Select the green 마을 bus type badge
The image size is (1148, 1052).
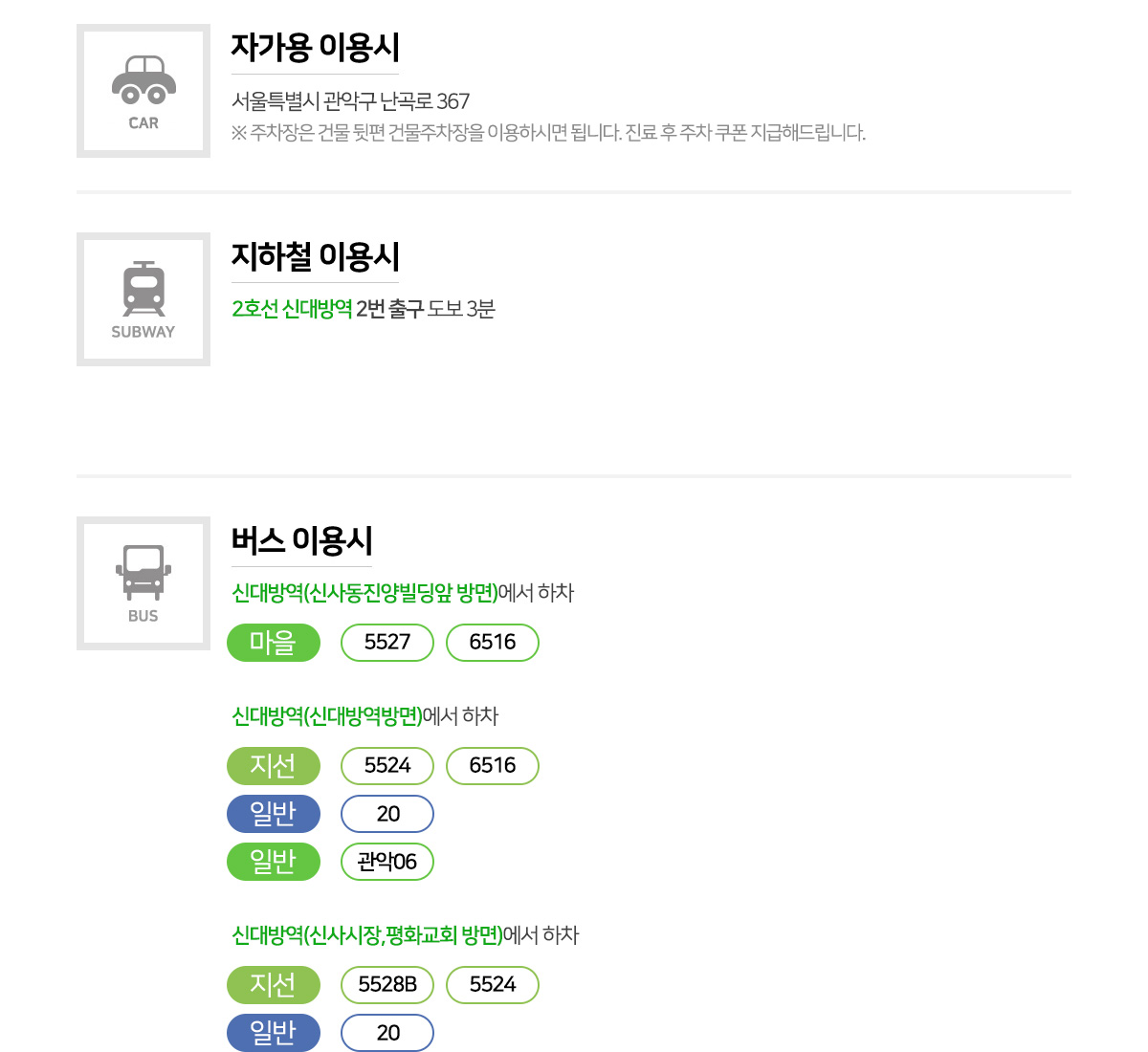coord(274,642)
